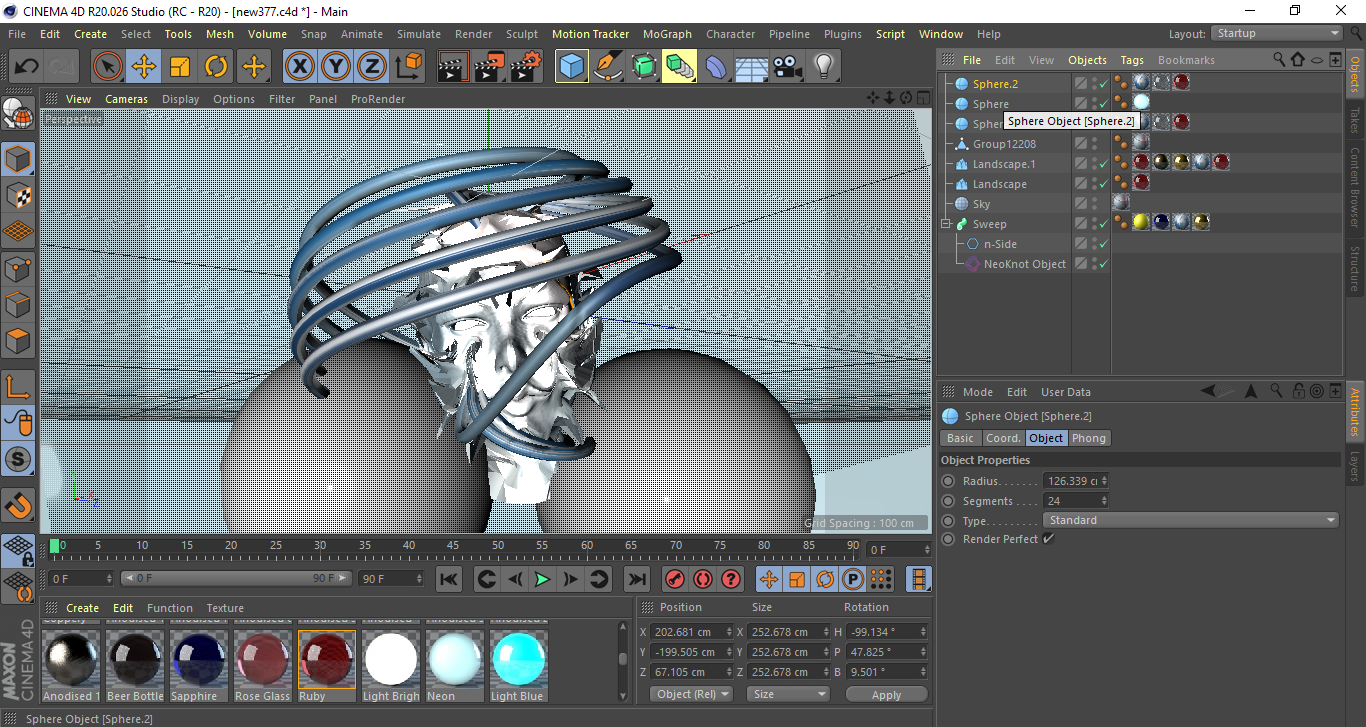Click the Keyframe Selection question-mark button
This screenshot has width=1366, height=727.
(x=731, y=579)
